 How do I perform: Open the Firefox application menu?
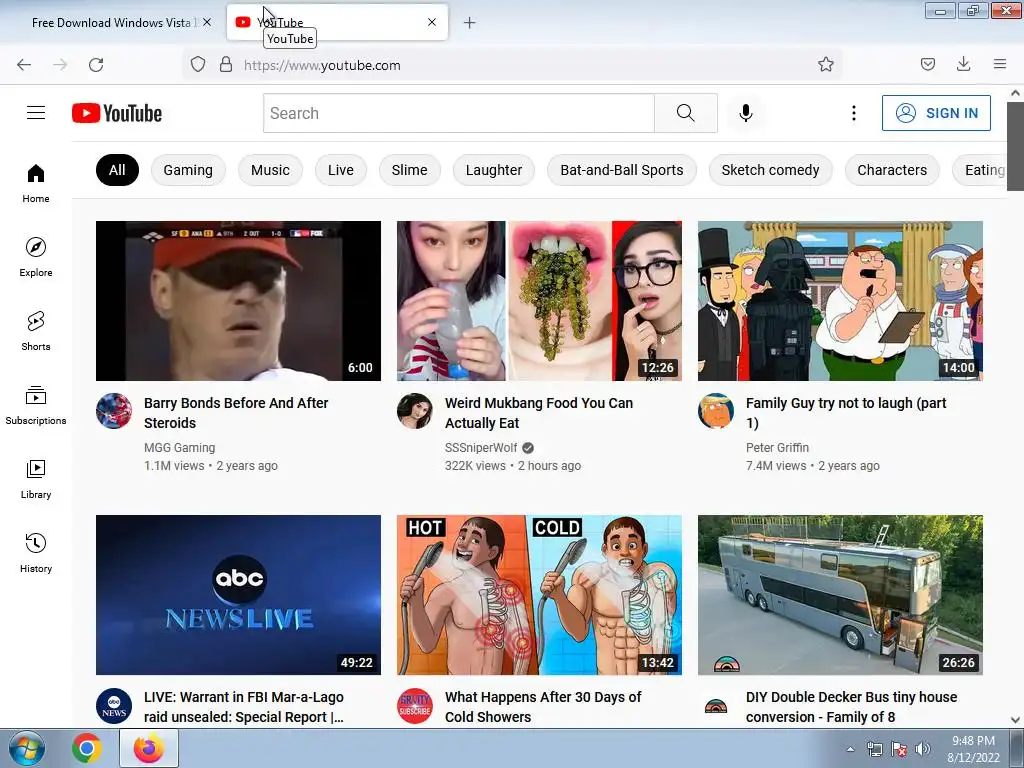click(x=999, y=65)
